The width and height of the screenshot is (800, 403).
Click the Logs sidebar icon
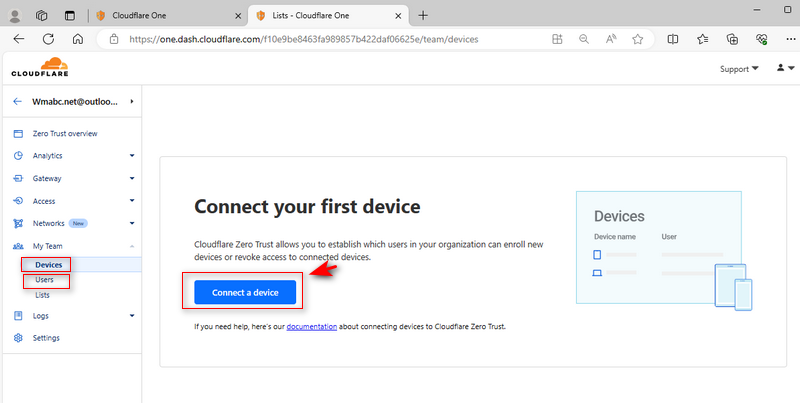(x=18, y=316)
